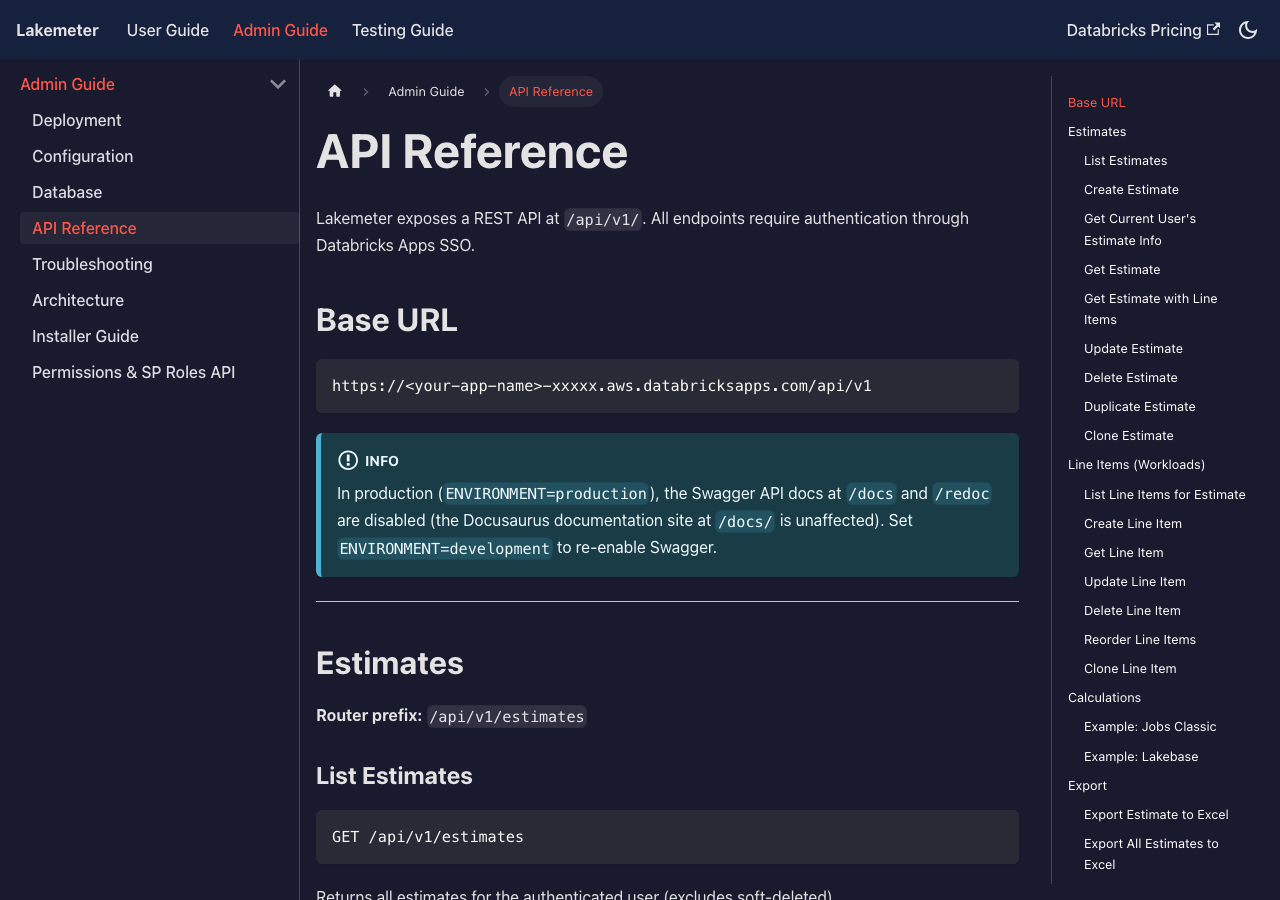Go to Get Line Item in contents
The image size is (1280, 900).
coord(1124,552)
